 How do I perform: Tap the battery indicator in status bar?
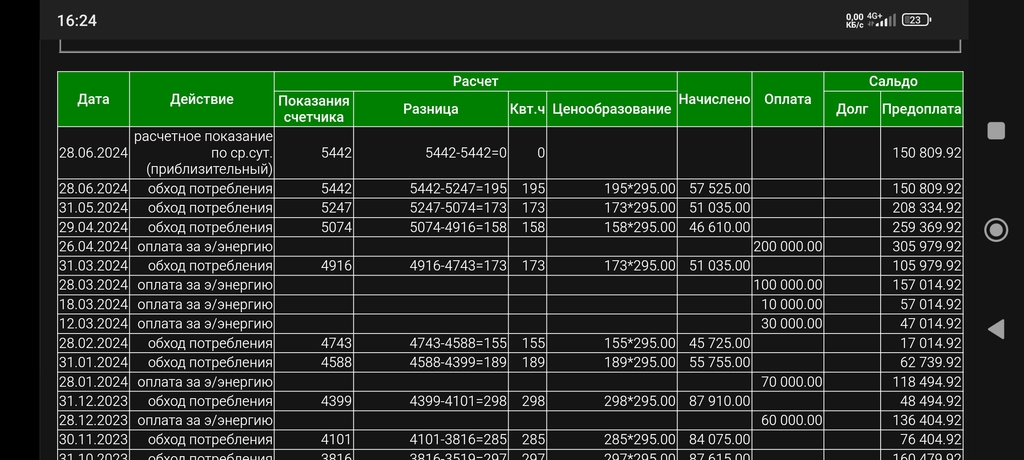[916, 19]
